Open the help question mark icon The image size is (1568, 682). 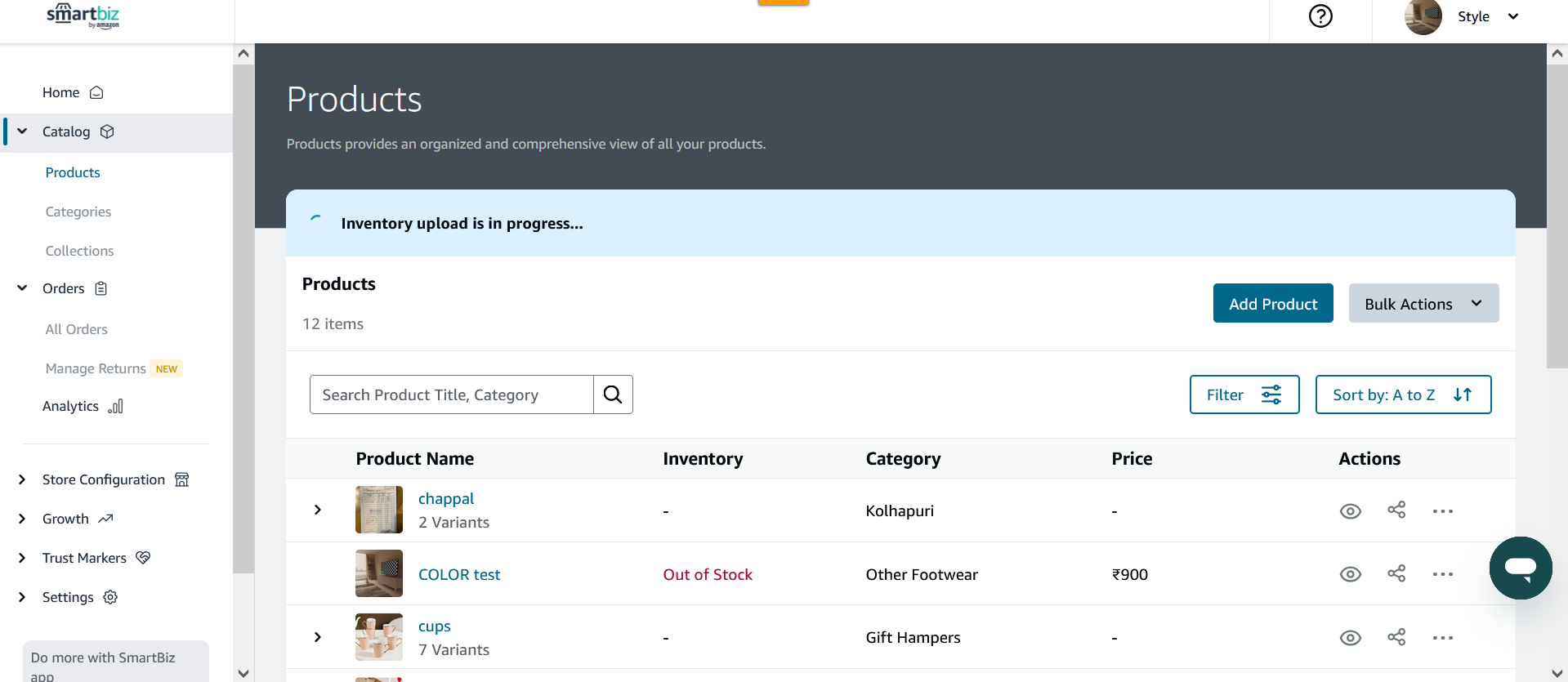(x=1320, y=16)
